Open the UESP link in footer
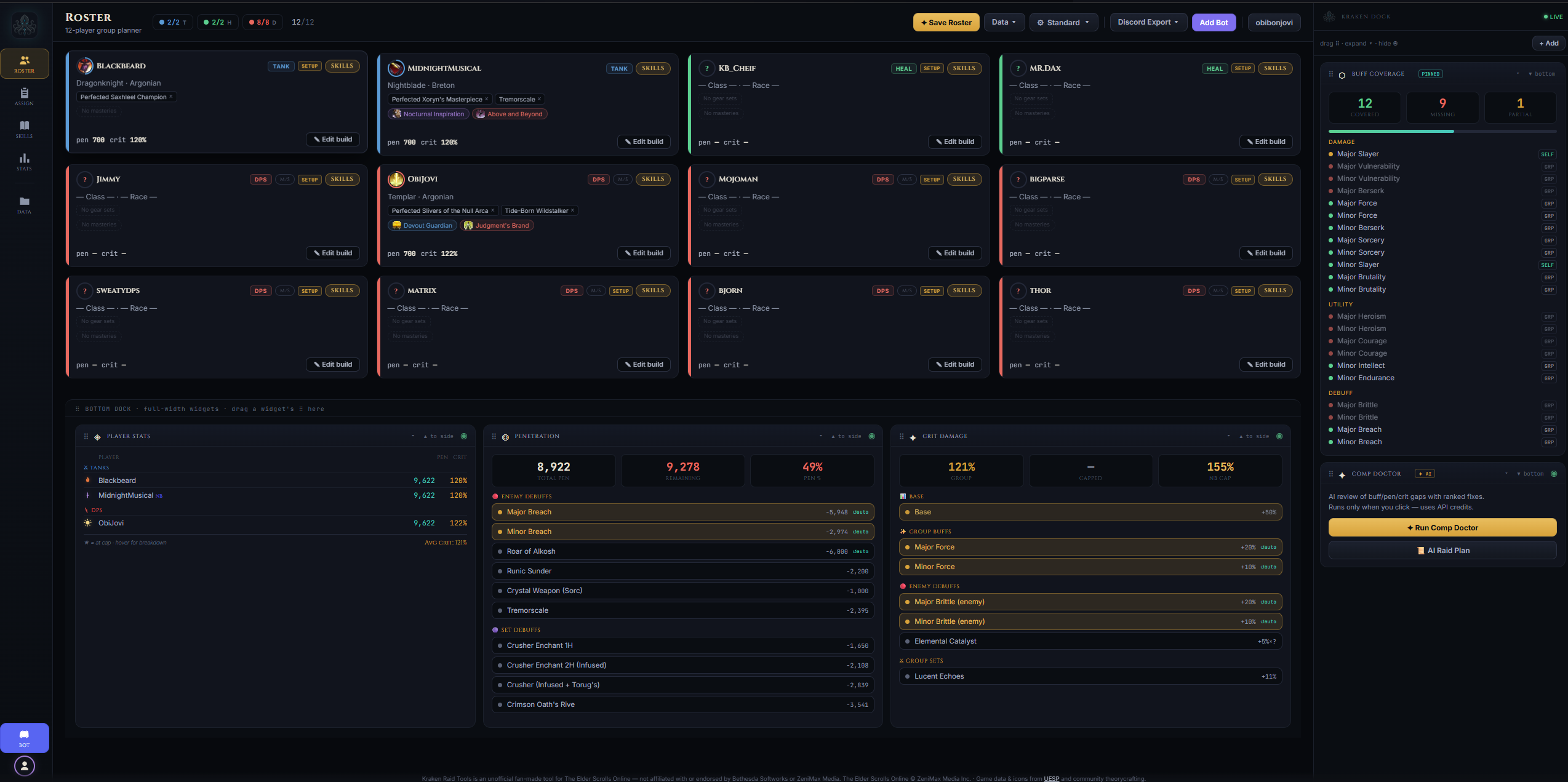The image size is (1568, 782). pyautogui.click(x=1052, y=778)
